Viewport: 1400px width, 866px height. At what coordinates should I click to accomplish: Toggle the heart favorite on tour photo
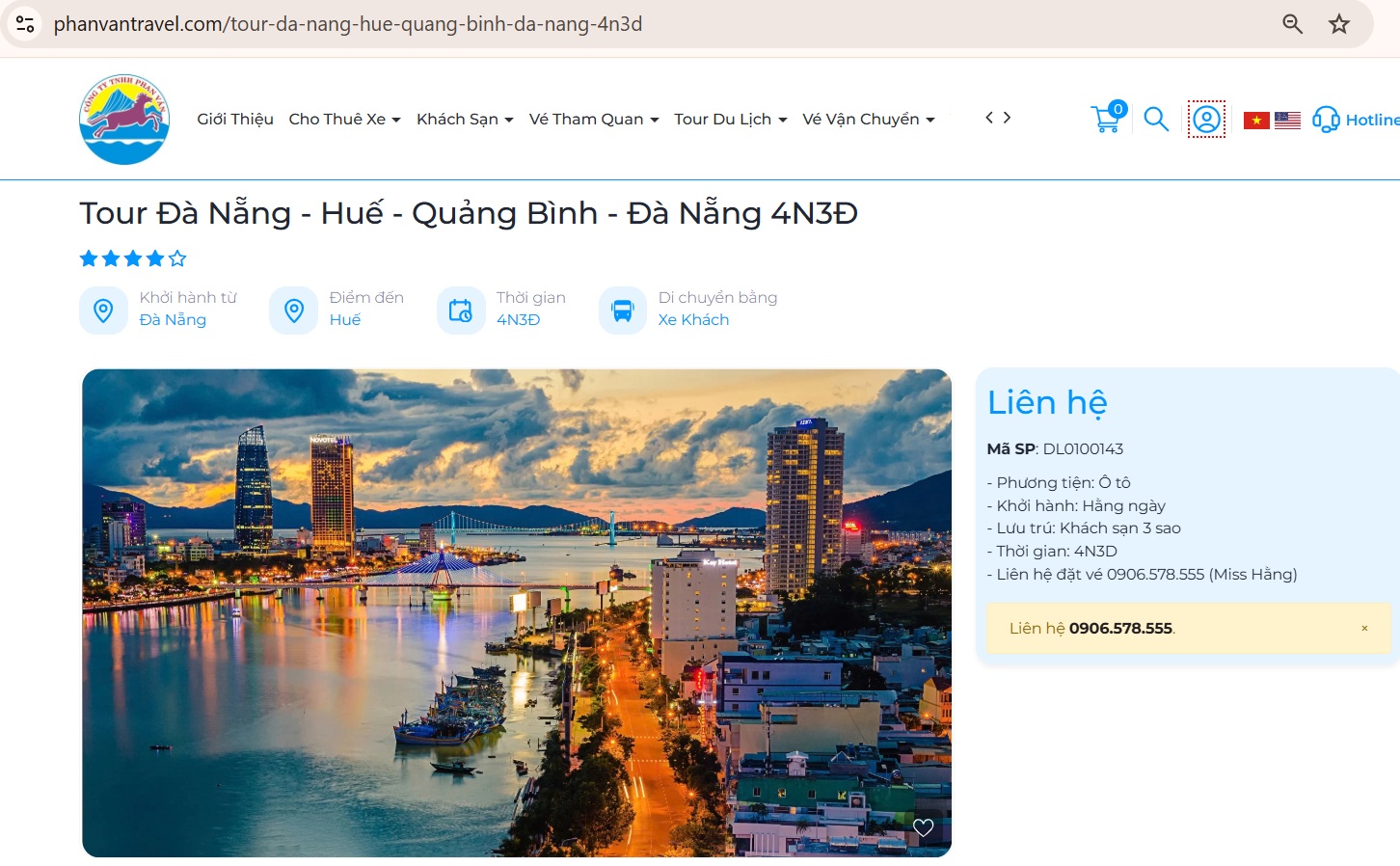[x=923, y=827]
